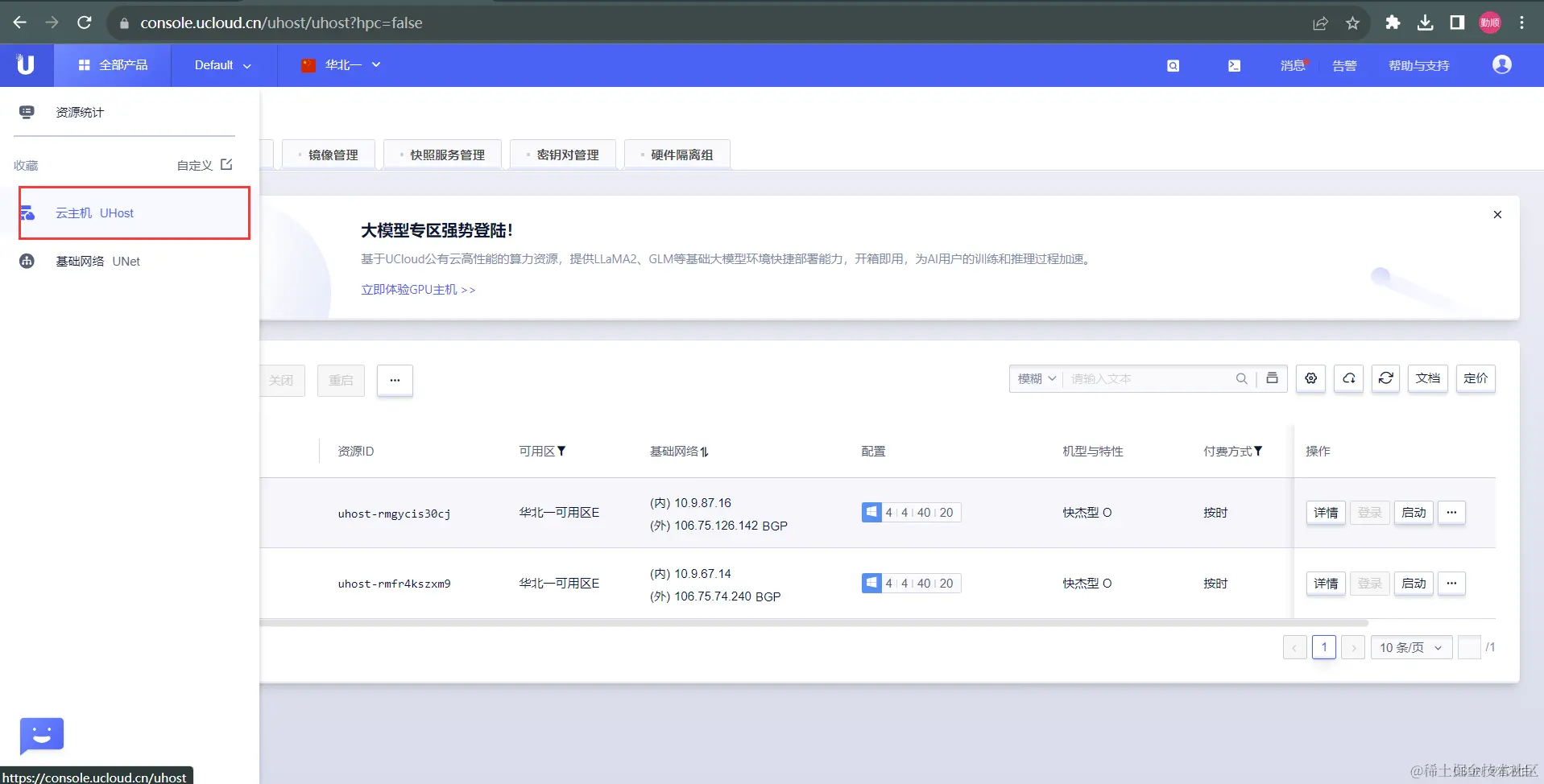Open the column settings gear icon
1544x784 pixels.
[x=1310, y=378]
